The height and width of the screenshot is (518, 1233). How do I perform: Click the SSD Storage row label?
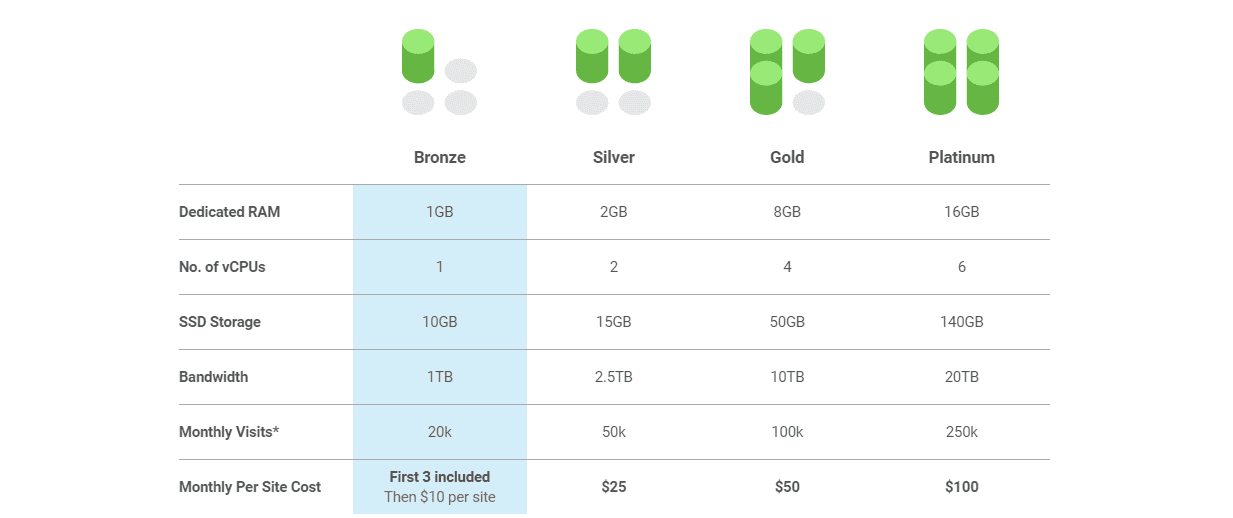220,322
